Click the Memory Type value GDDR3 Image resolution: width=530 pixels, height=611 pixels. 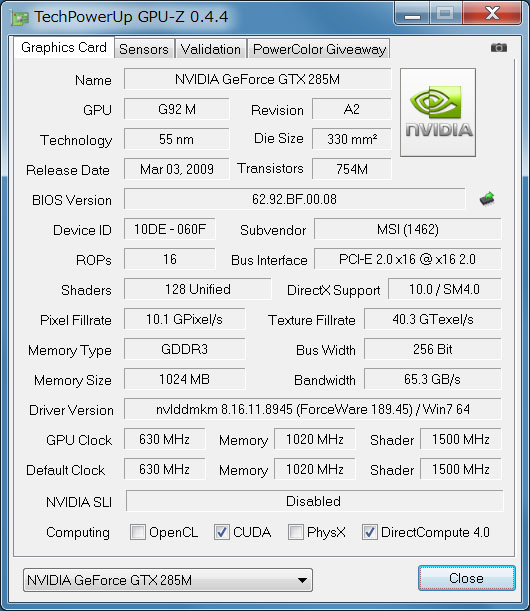click(x=185, y=349)
